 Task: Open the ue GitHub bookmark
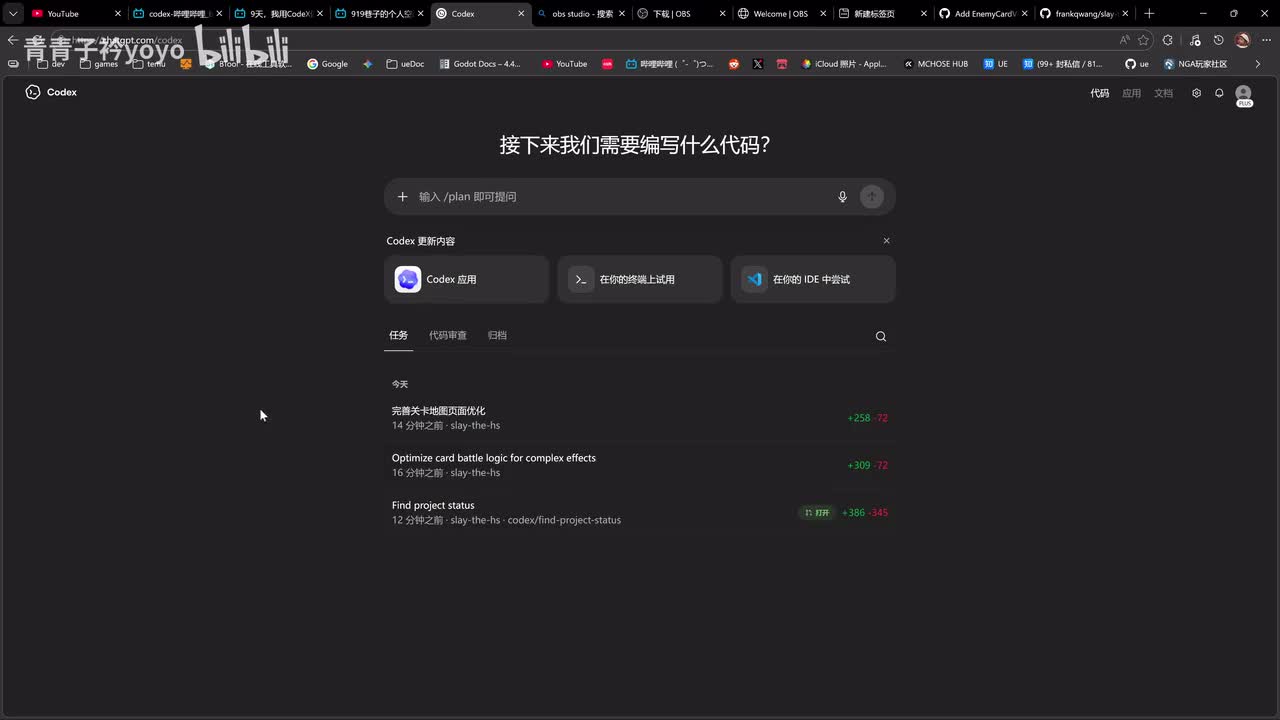[1137, 64]
